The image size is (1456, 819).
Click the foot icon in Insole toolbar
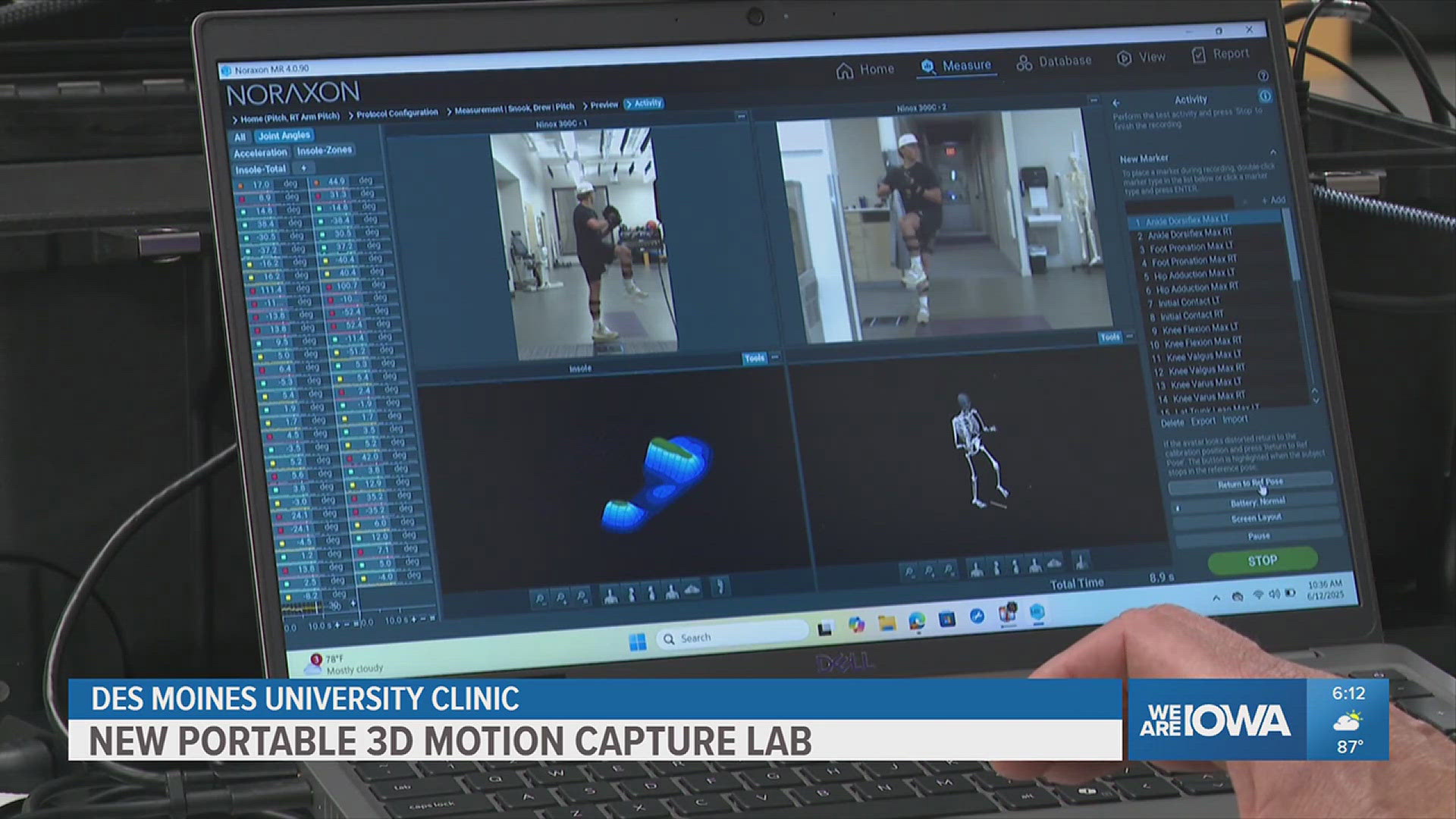tap(719, 585)
